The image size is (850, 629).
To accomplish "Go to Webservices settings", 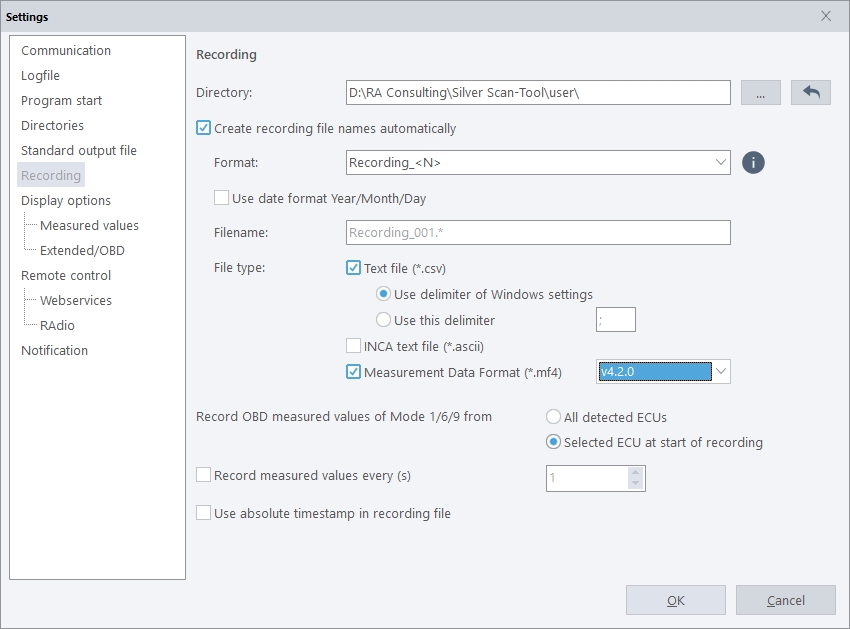I will (x=76, y=300).
